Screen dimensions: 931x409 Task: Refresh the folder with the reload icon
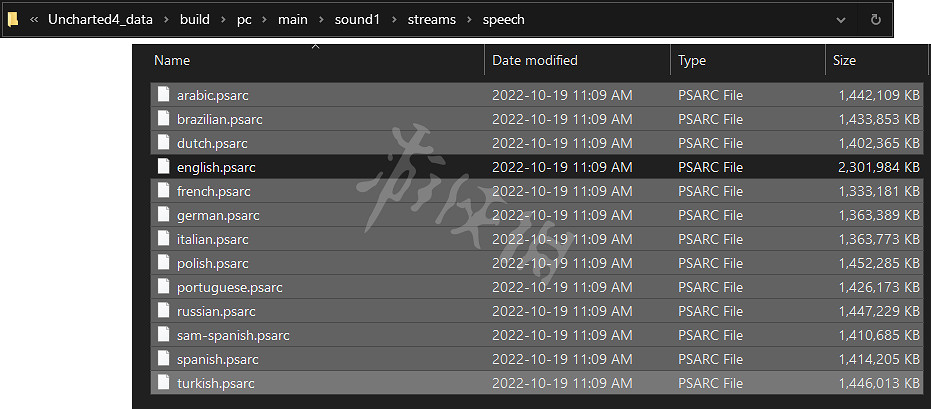[x=876, y=19]
